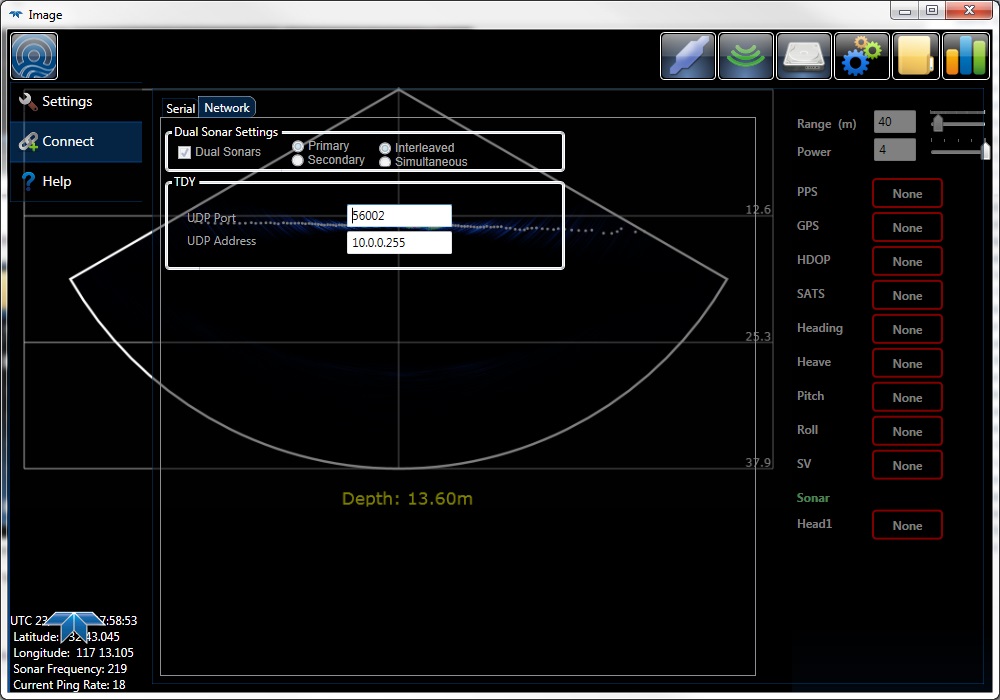This screenshot has width=1000, height=700.
Task: Click the yellow folder toolbar icon
Action: [x=916, y=56]
